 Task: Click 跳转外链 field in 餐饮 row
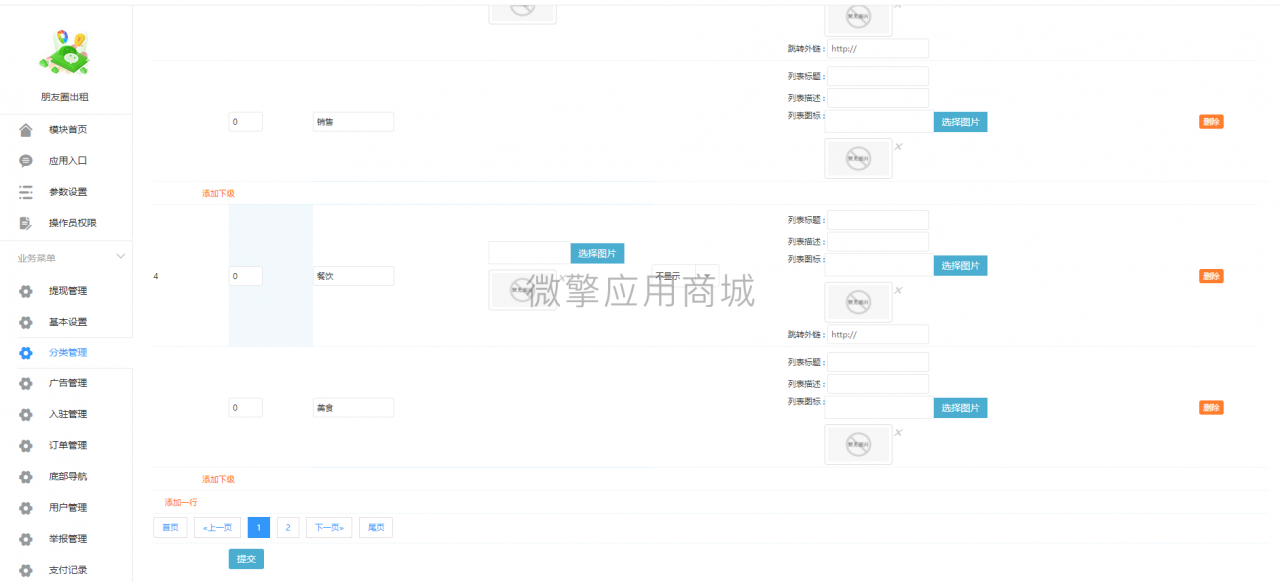[x=878, y=334]
